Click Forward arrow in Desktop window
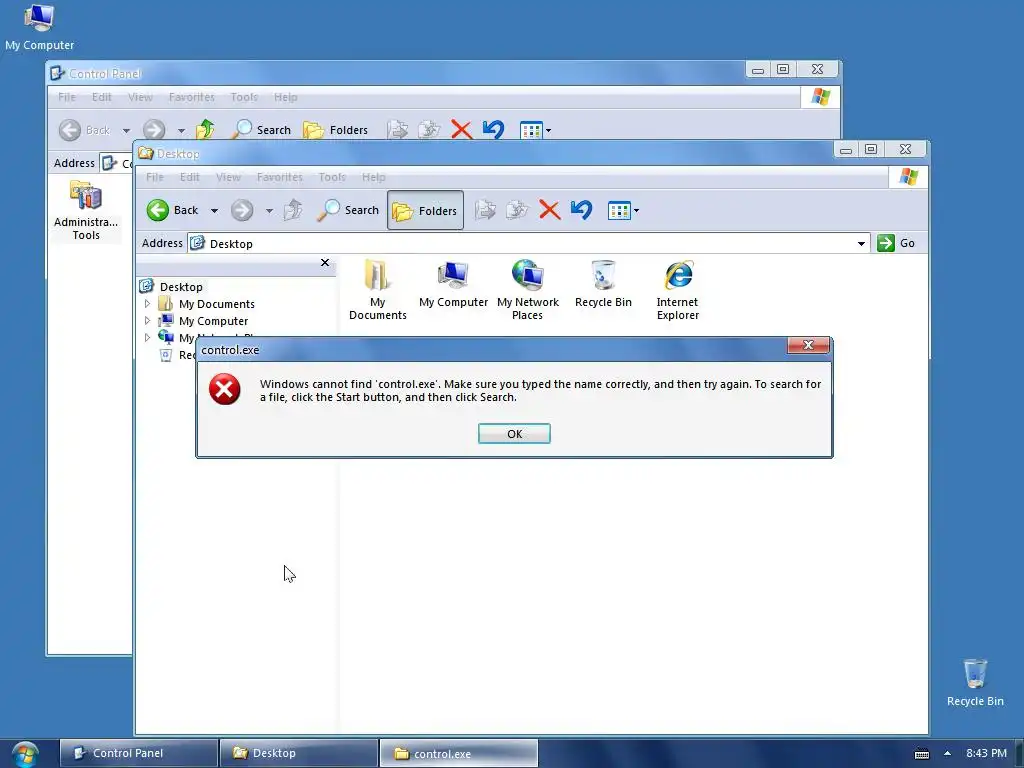Image resolution: width=1024 pixels, height=768 pixels. [242, 210]
